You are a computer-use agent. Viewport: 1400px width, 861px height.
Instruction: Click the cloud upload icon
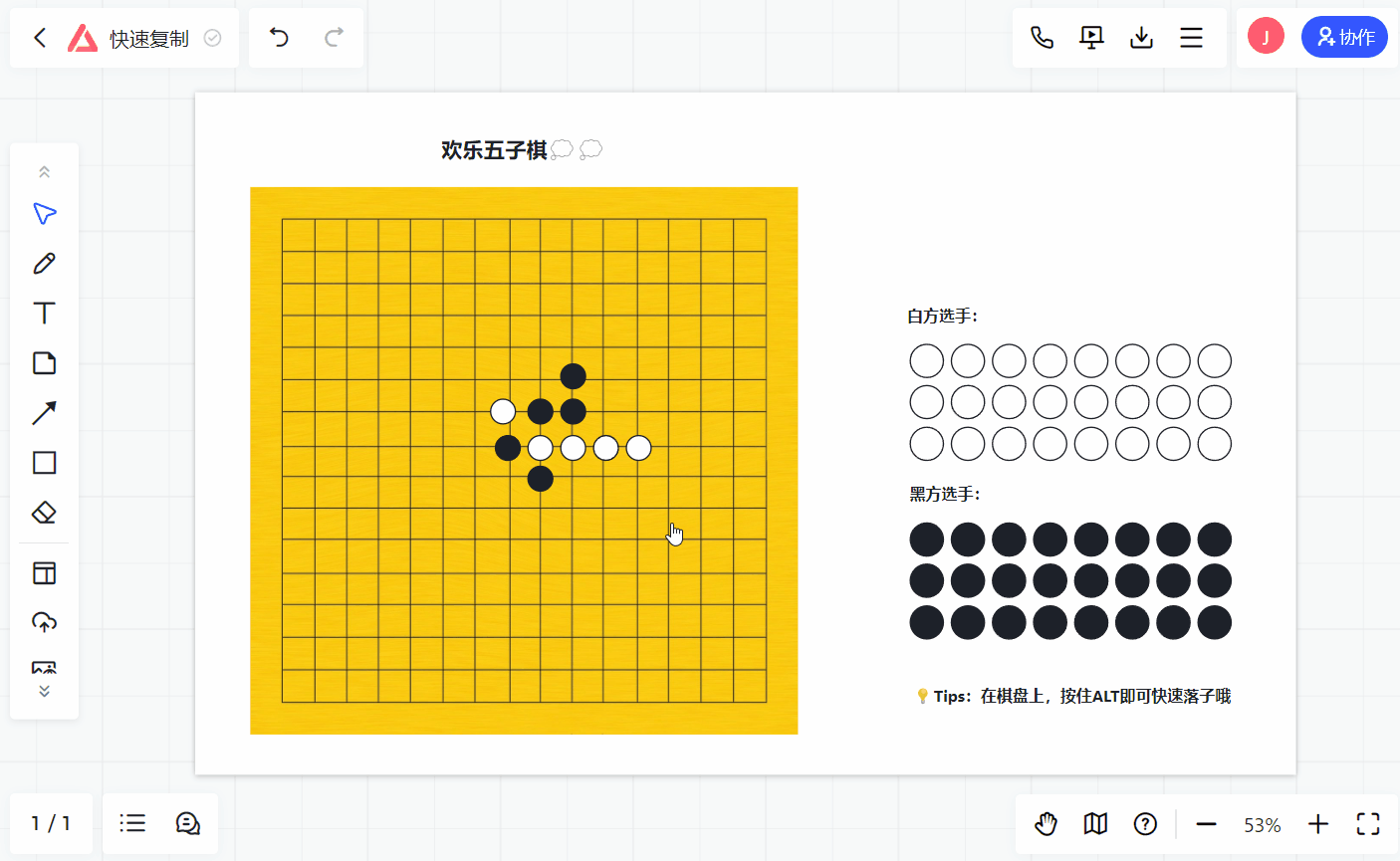point(44,623)
